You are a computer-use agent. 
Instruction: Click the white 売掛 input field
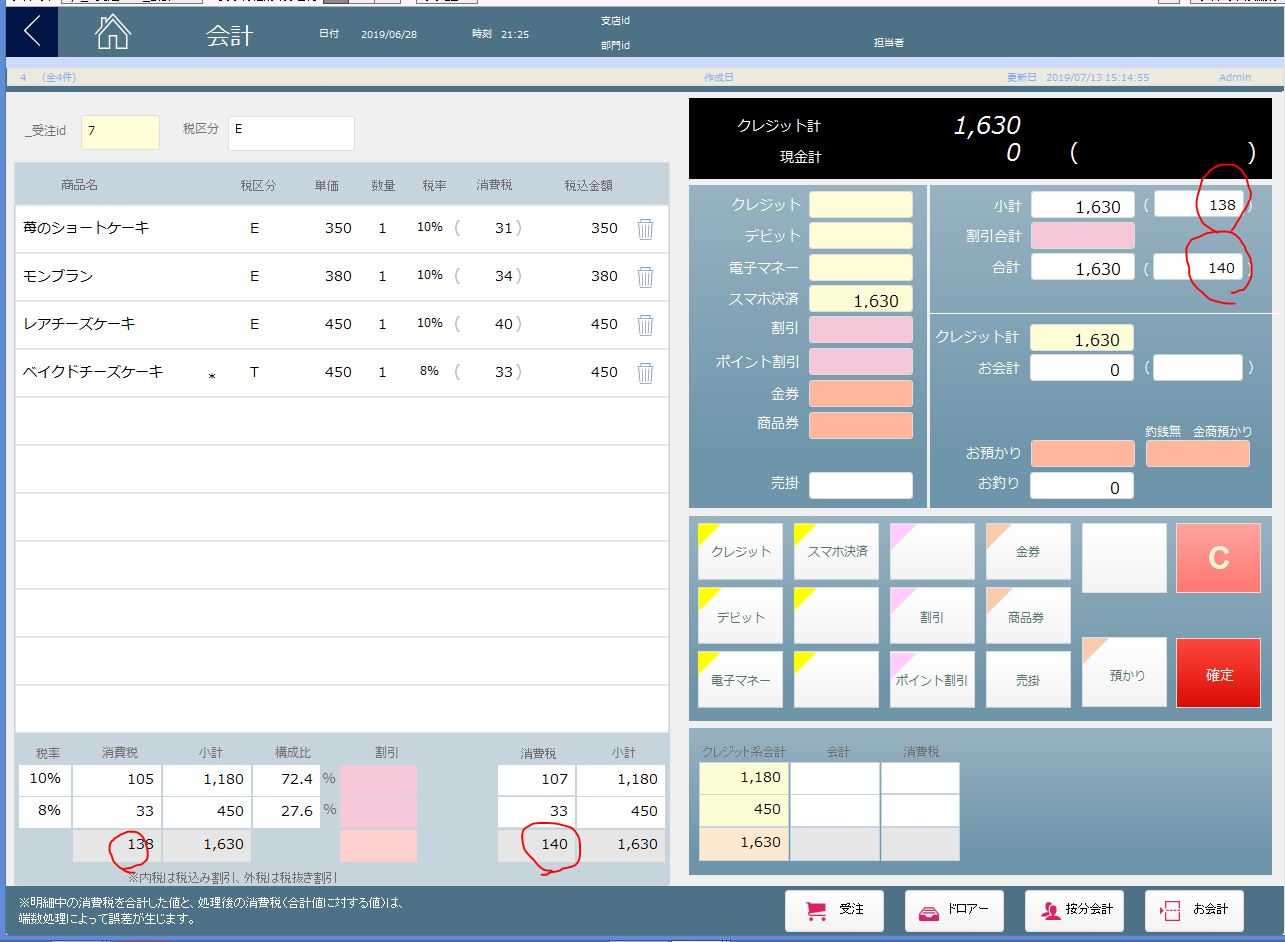pos(861,485)
